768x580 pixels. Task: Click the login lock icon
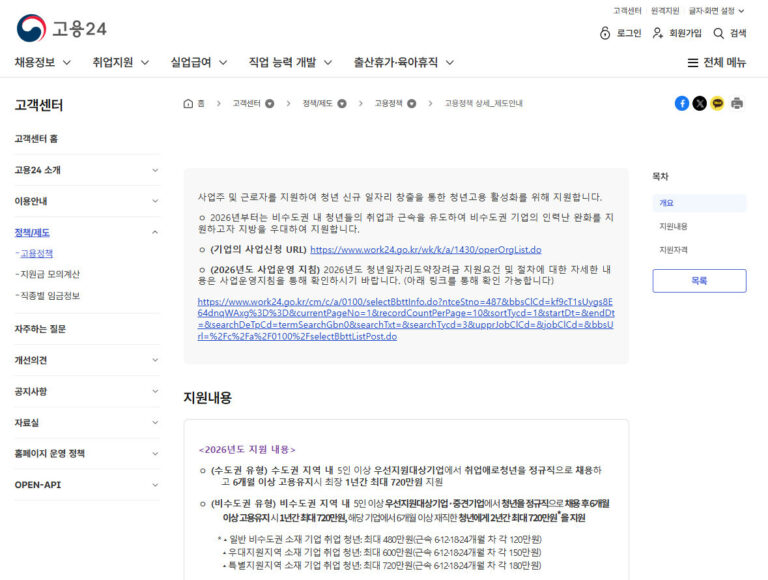pyautogui.click(x=605, y=33)
